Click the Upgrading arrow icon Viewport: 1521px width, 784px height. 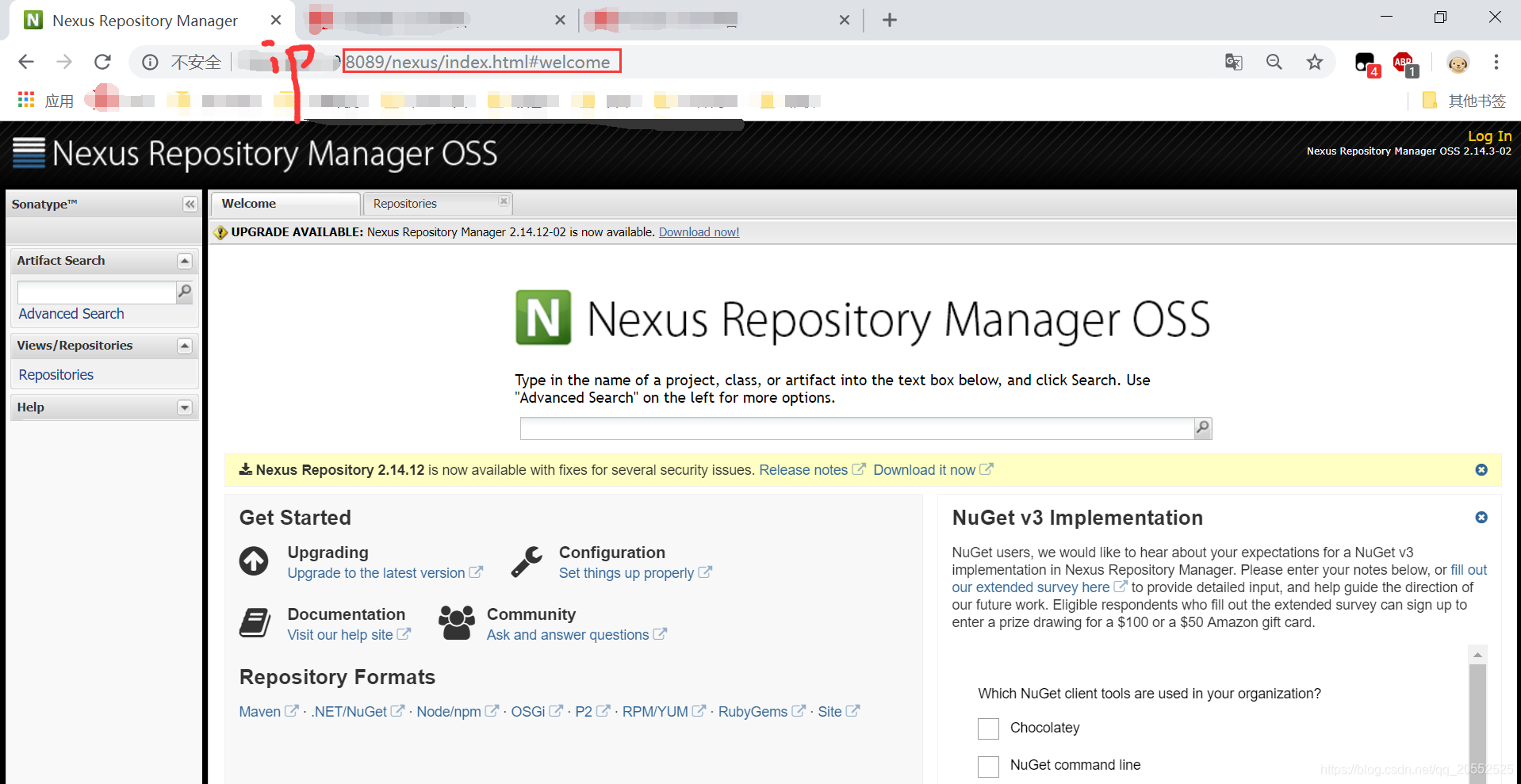pyautogui.click(x=254, y=561)
